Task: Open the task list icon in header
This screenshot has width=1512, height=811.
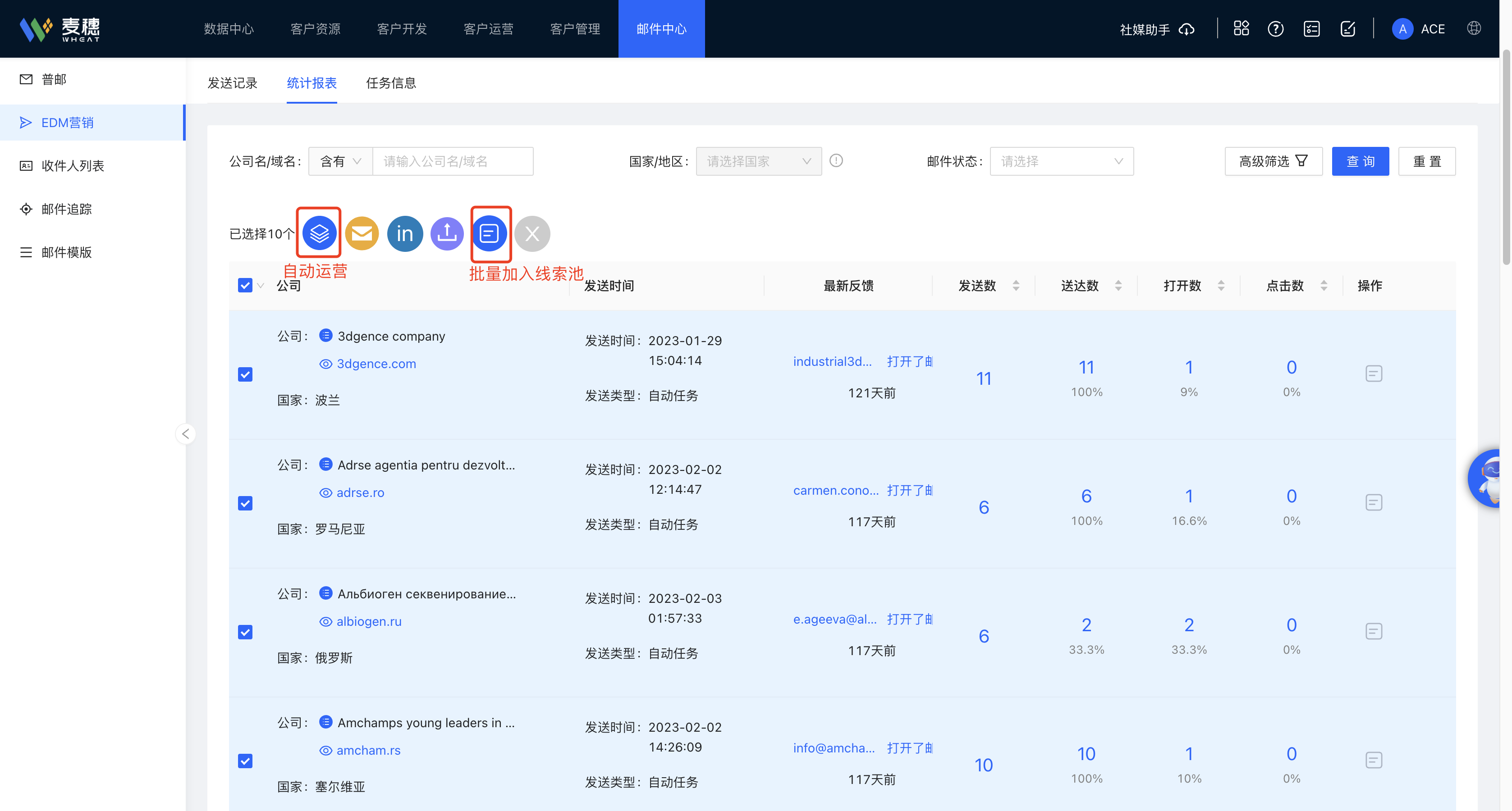Action: tap(1312, 29)
